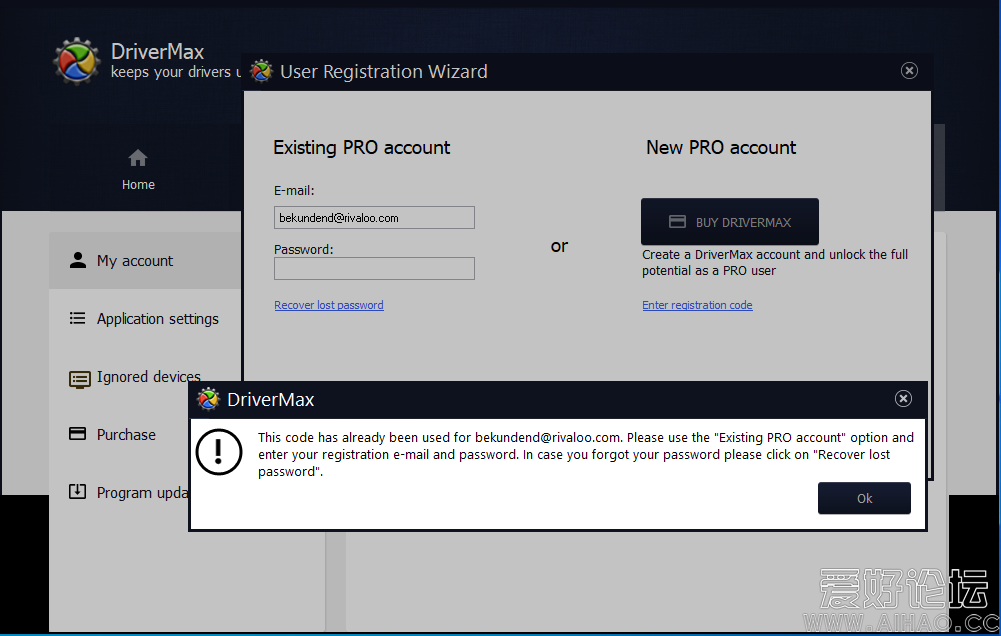
Task: Click the DriverMax dialog title icon
Action: pyautogui.click(x=208, y=399)
